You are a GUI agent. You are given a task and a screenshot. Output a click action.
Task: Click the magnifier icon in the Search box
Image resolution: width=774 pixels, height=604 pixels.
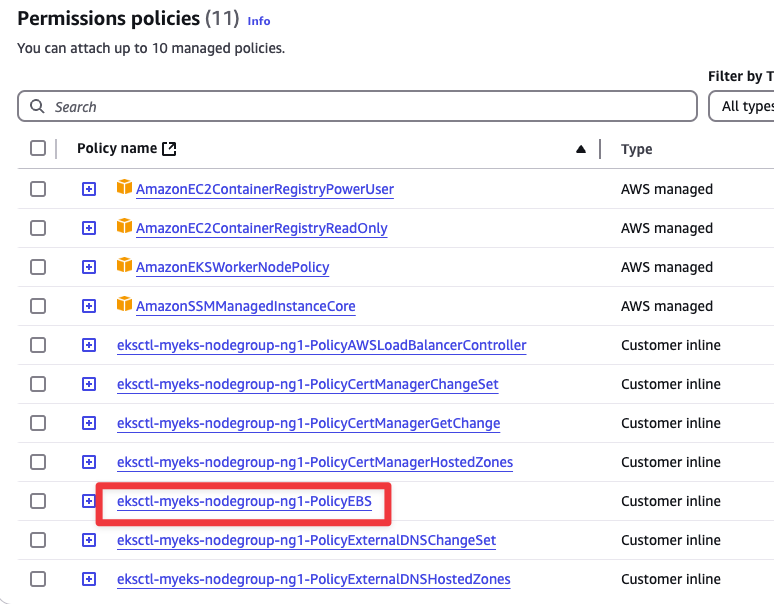37,106
